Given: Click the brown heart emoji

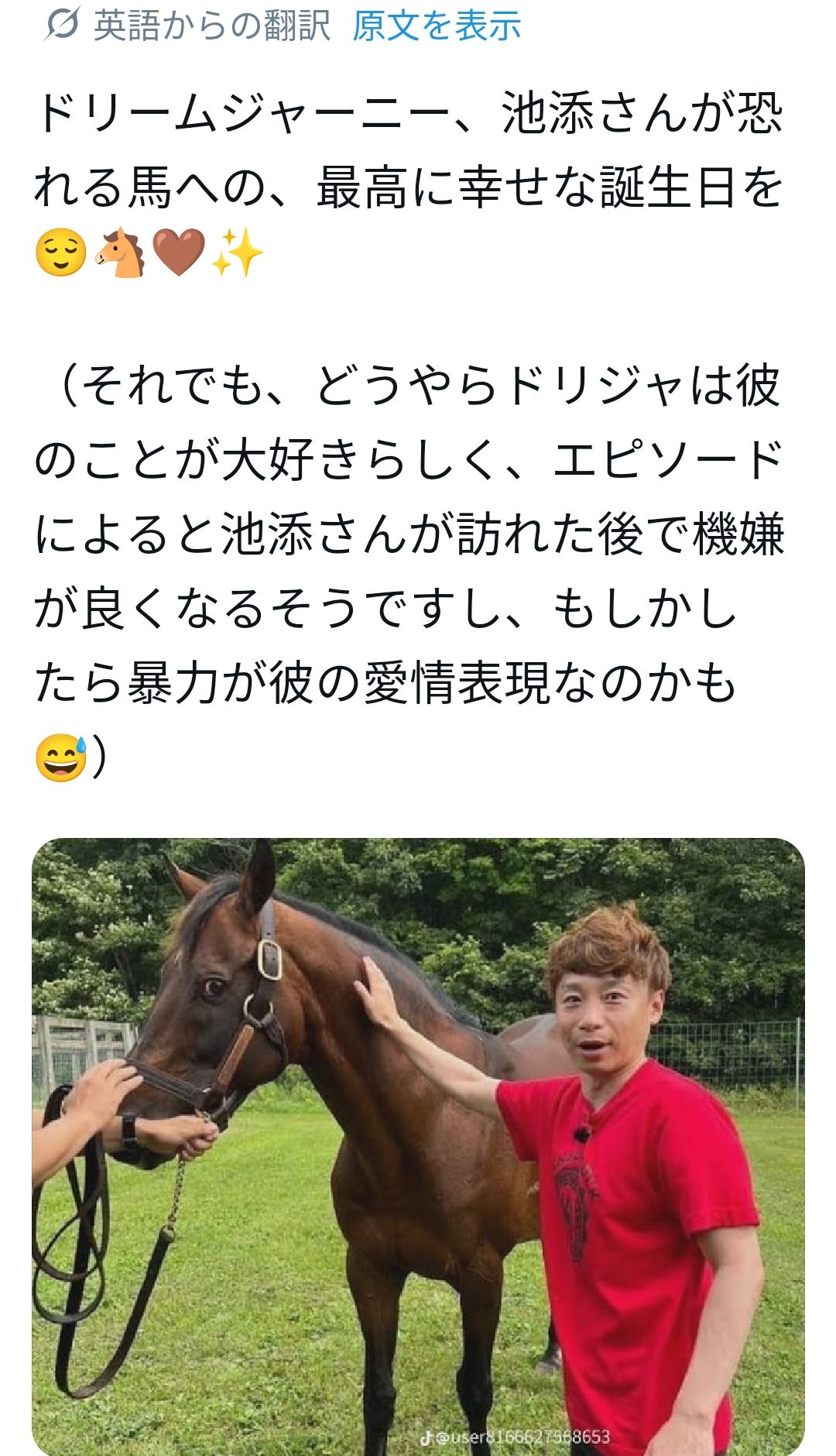Looking at the screenshot, I should [179, 253].
